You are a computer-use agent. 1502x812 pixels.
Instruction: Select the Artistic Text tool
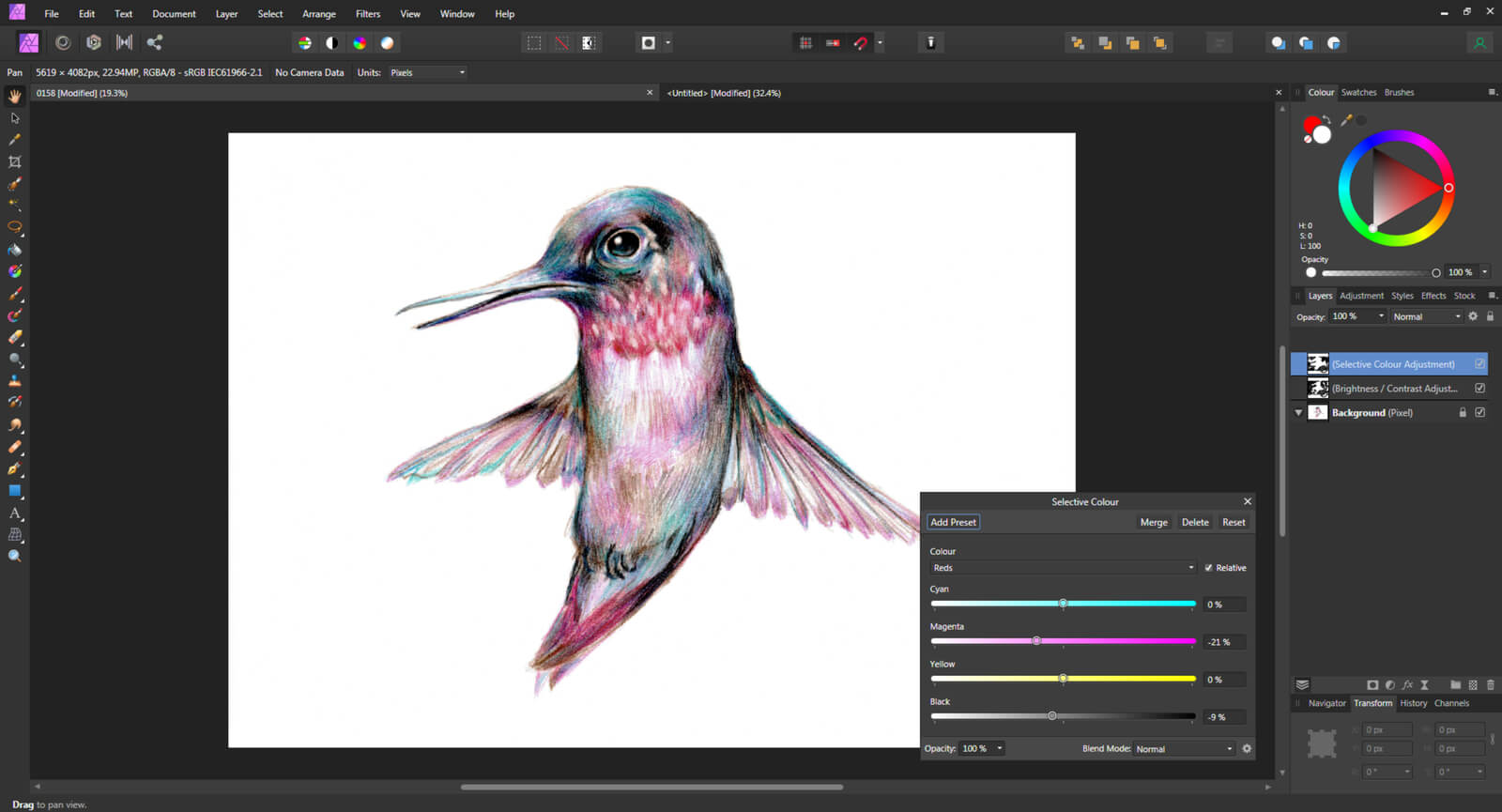click(x=15, y=513)
